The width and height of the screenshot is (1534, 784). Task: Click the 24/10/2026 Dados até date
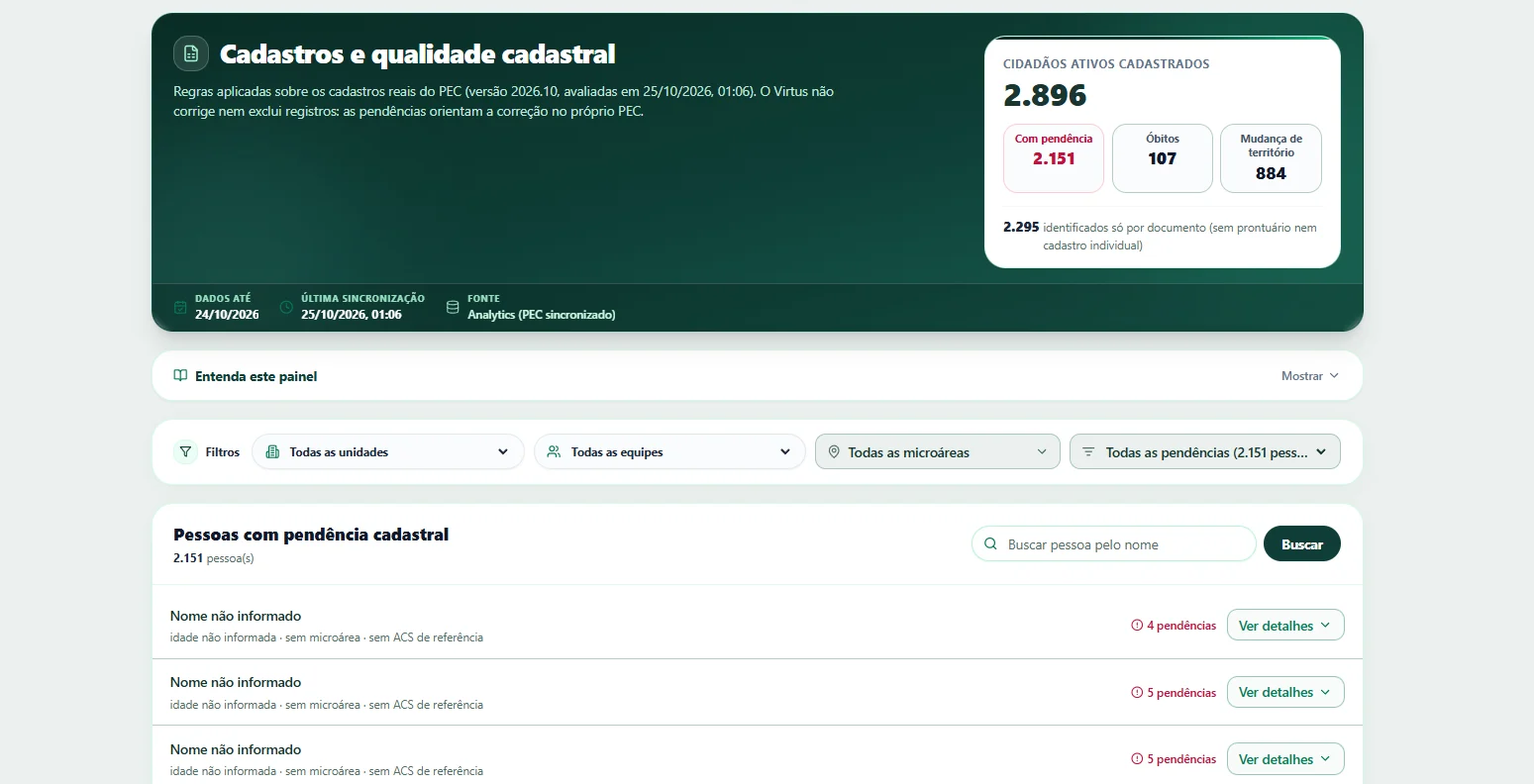coord(227,315)
